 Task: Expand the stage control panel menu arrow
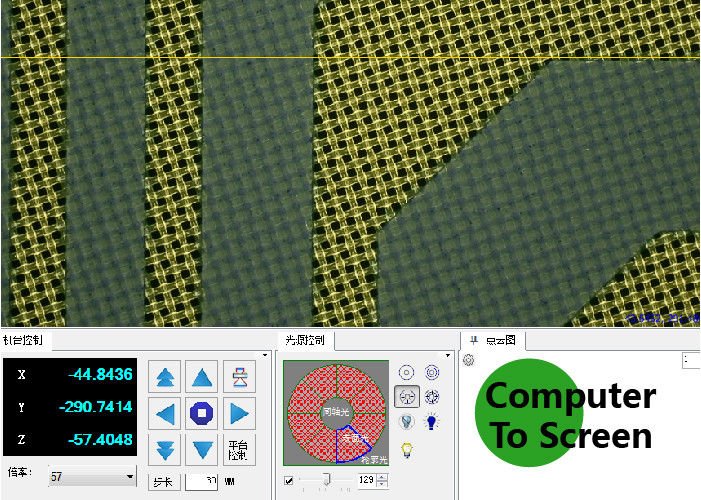tap(265, 354)
